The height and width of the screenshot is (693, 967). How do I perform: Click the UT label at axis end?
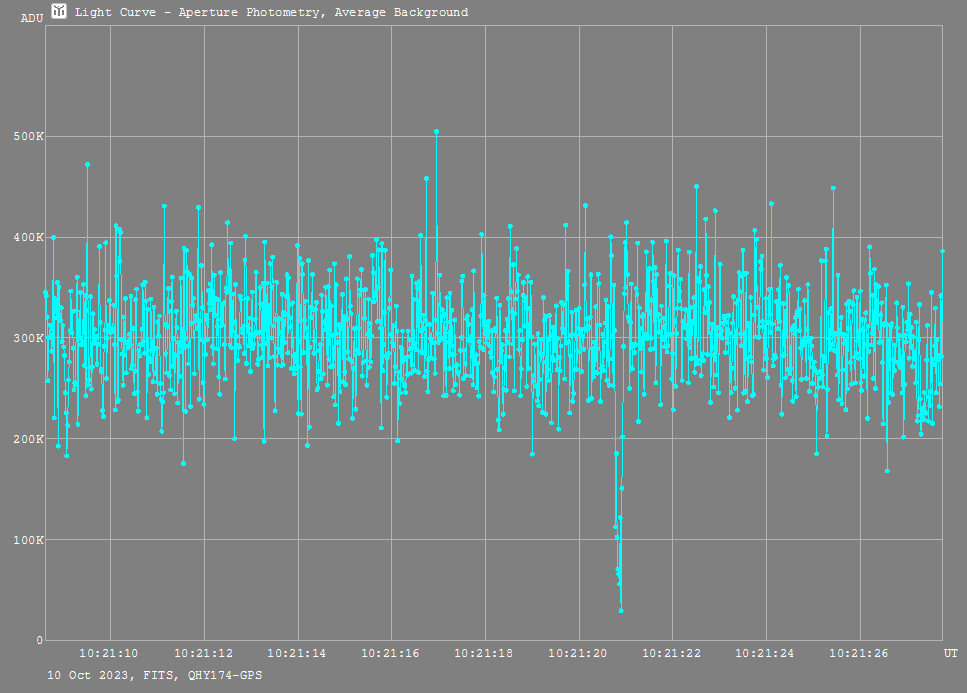click(950, 654)
